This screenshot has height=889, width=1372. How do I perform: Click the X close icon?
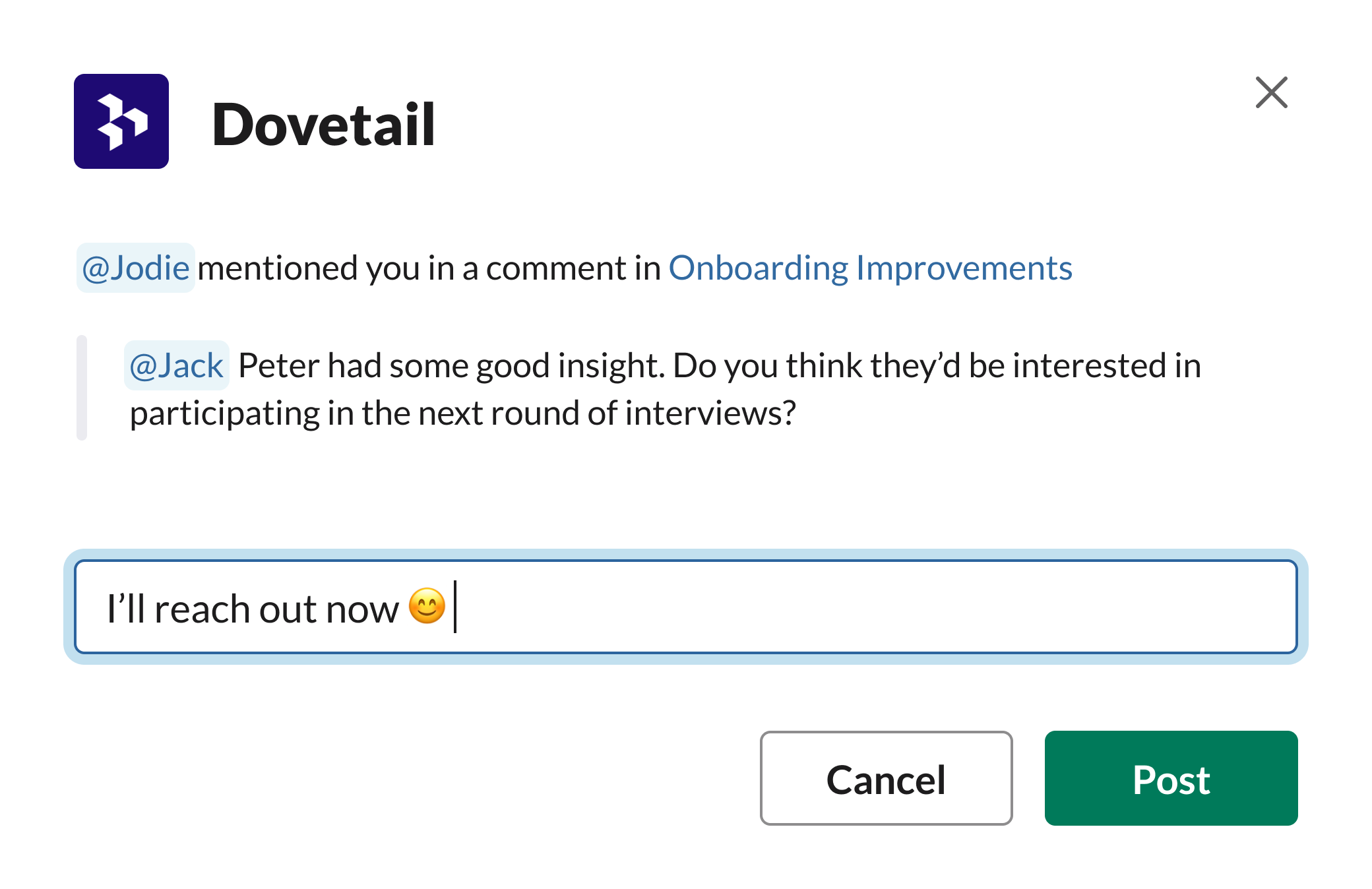pos(1272,92)
